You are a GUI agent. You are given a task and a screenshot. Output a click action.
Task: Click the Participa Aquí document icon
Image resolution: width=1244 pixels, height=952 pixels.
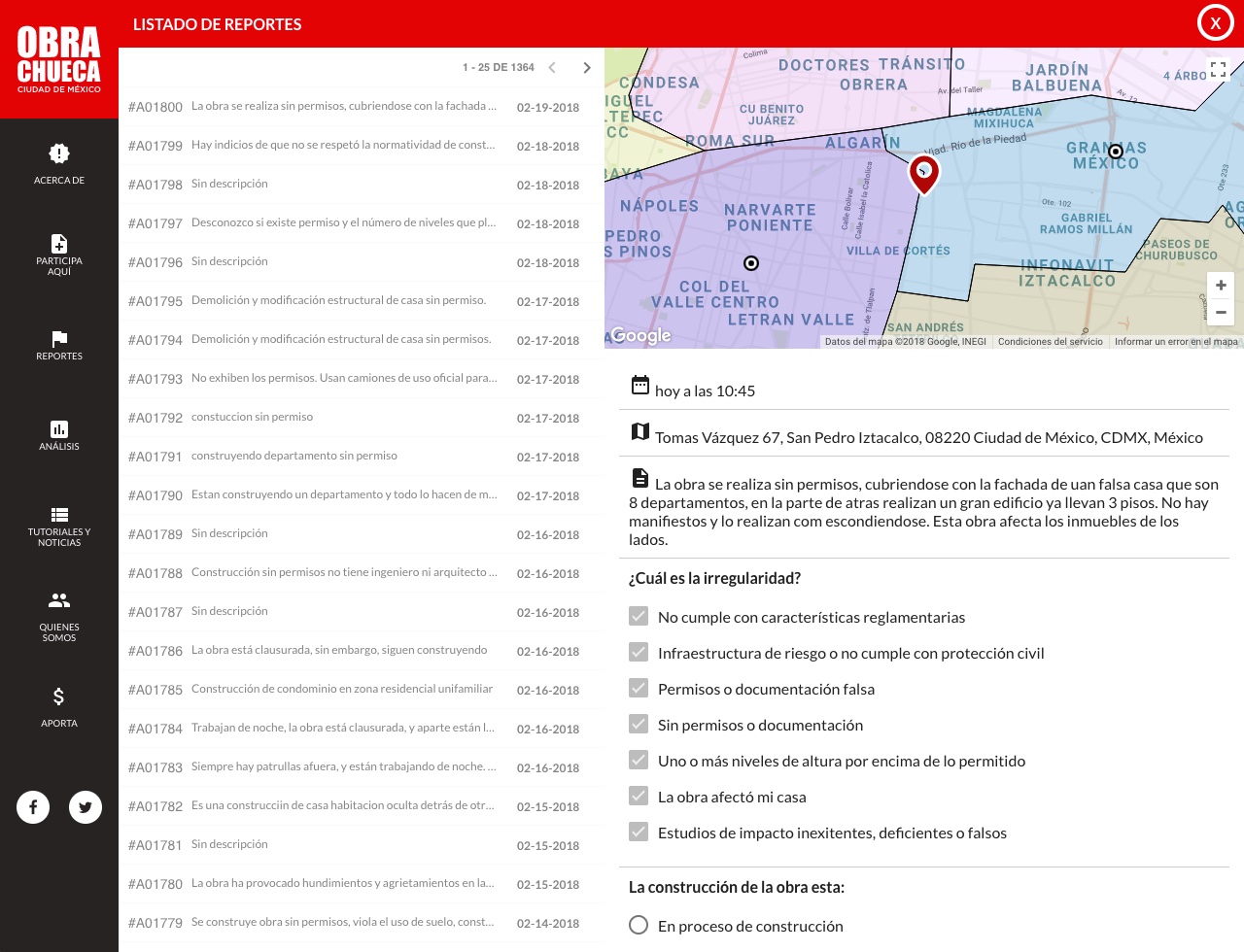[59, 243]
